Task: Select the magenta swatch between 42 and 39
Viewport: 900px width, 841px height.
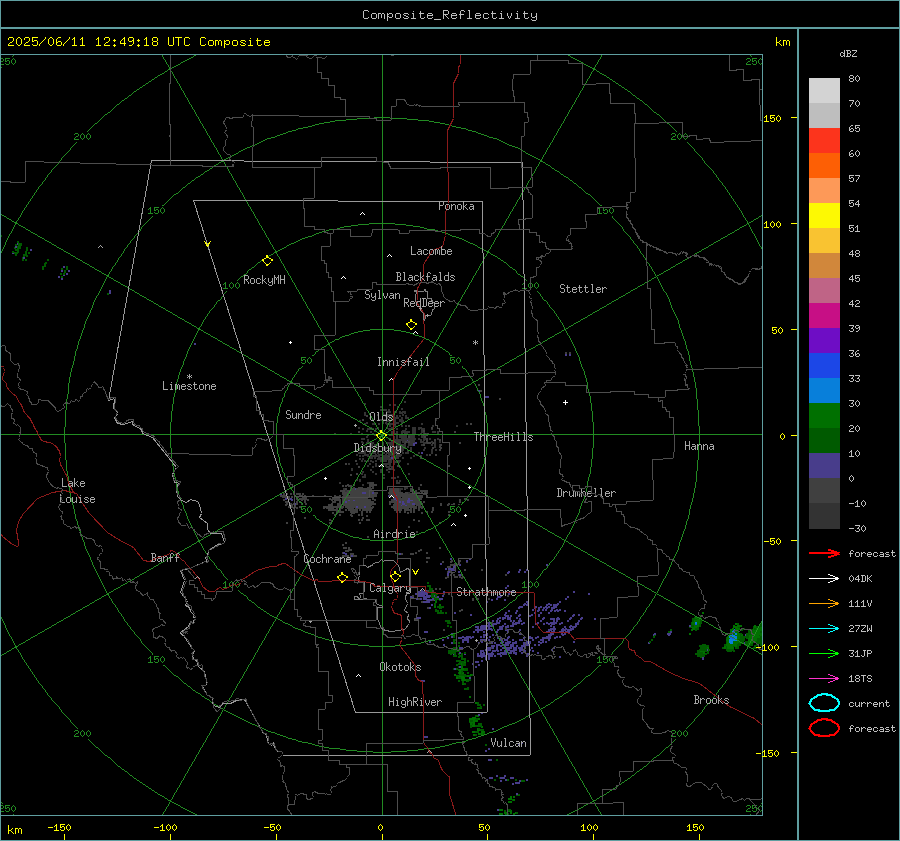Action: click(824, 316)
